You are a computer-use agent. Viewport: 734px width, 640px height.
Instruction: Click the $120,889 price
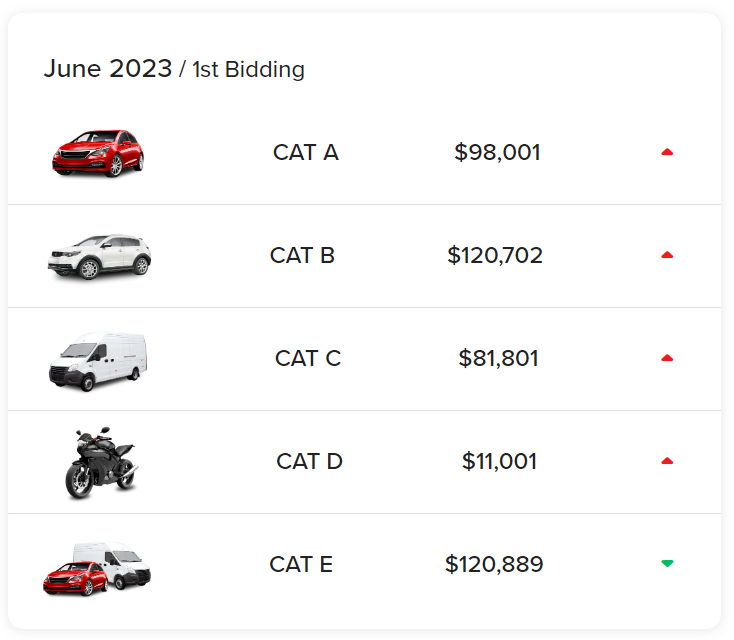tap(494, 564)
